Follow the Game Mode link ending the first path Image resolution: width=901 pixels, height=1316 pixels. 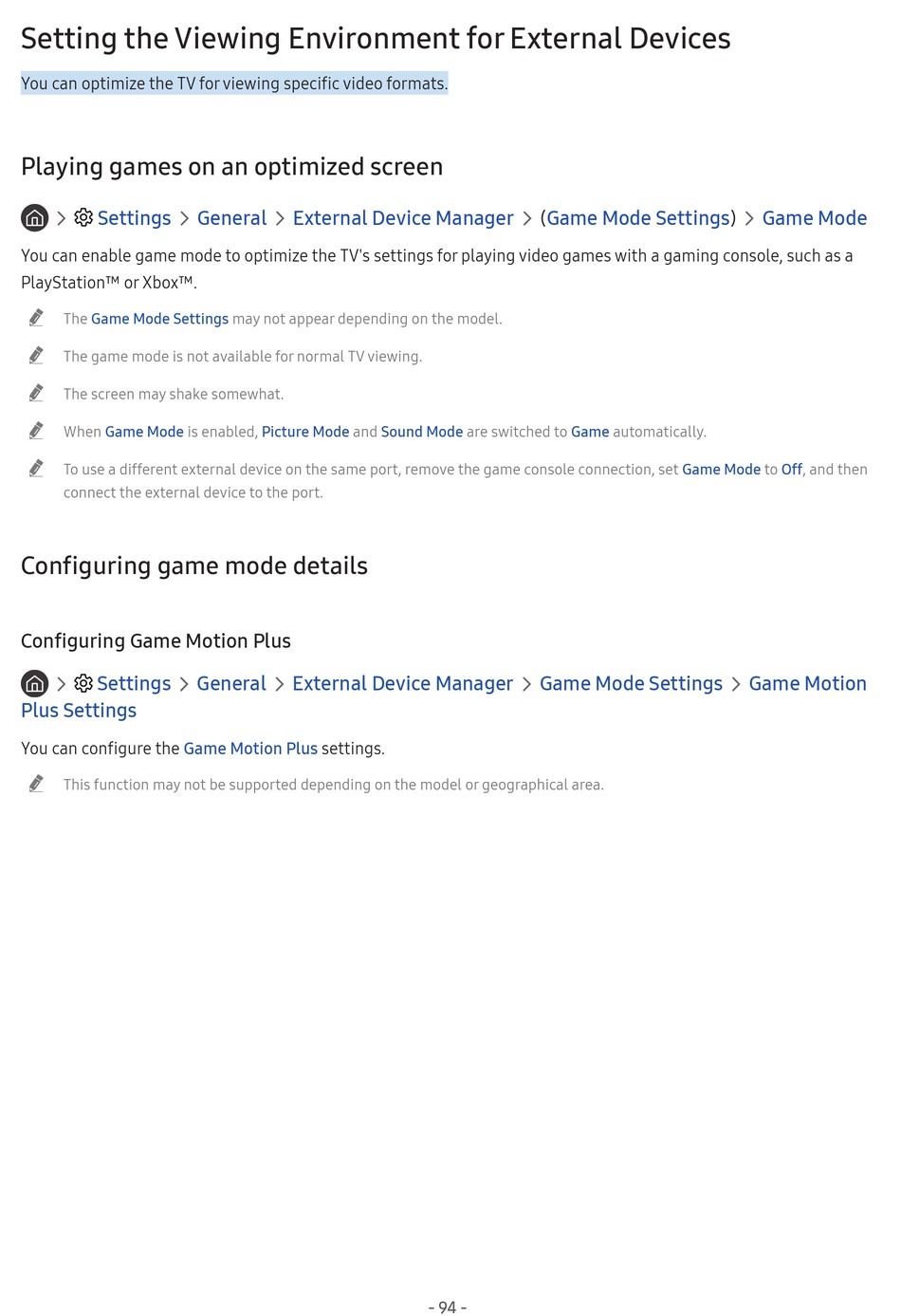click(815, 218)
